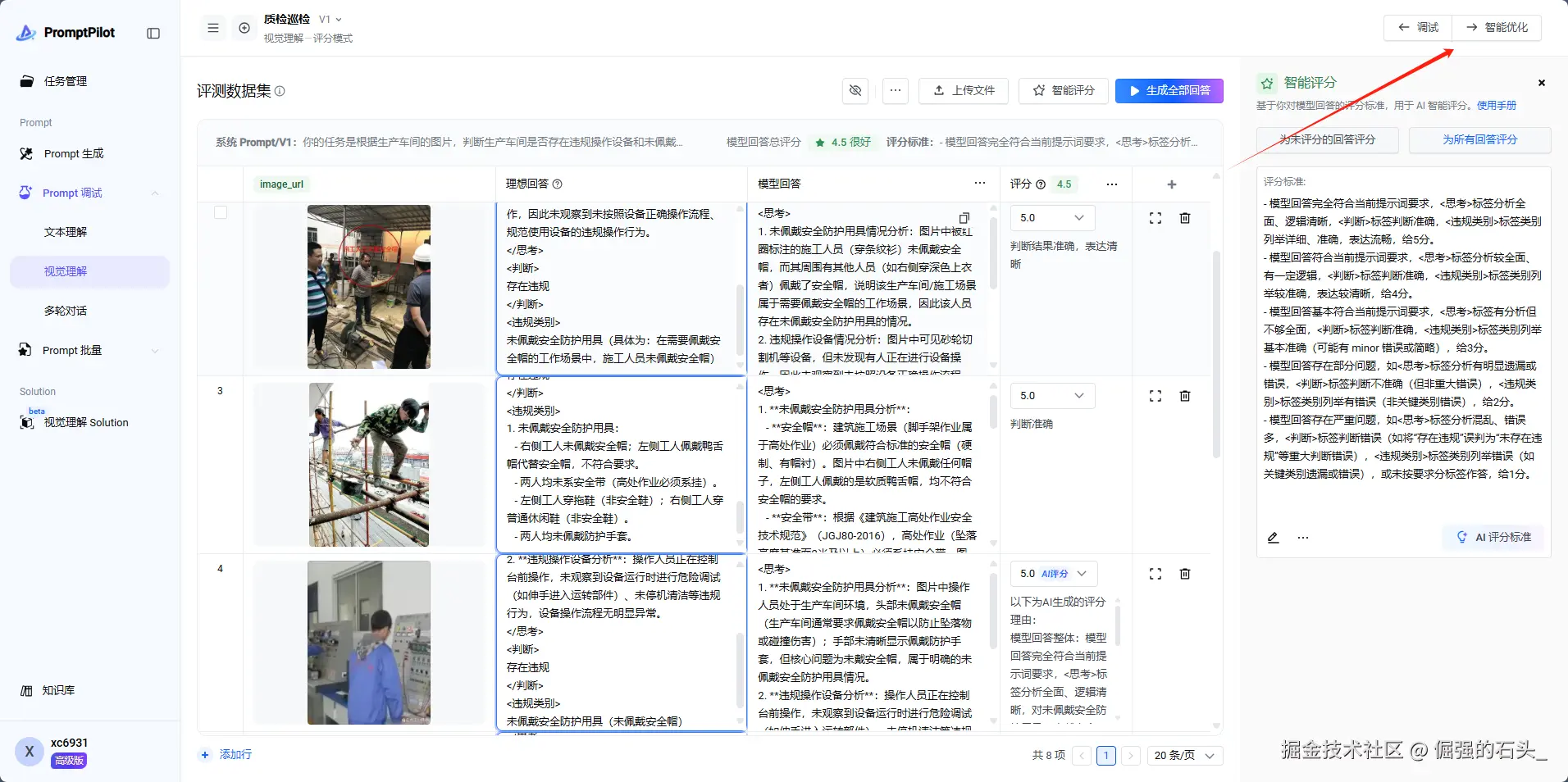The width and height of the screenshot is (1568, 782).
Task: Open more options below scoring criteria
Action: [1303, 538]
